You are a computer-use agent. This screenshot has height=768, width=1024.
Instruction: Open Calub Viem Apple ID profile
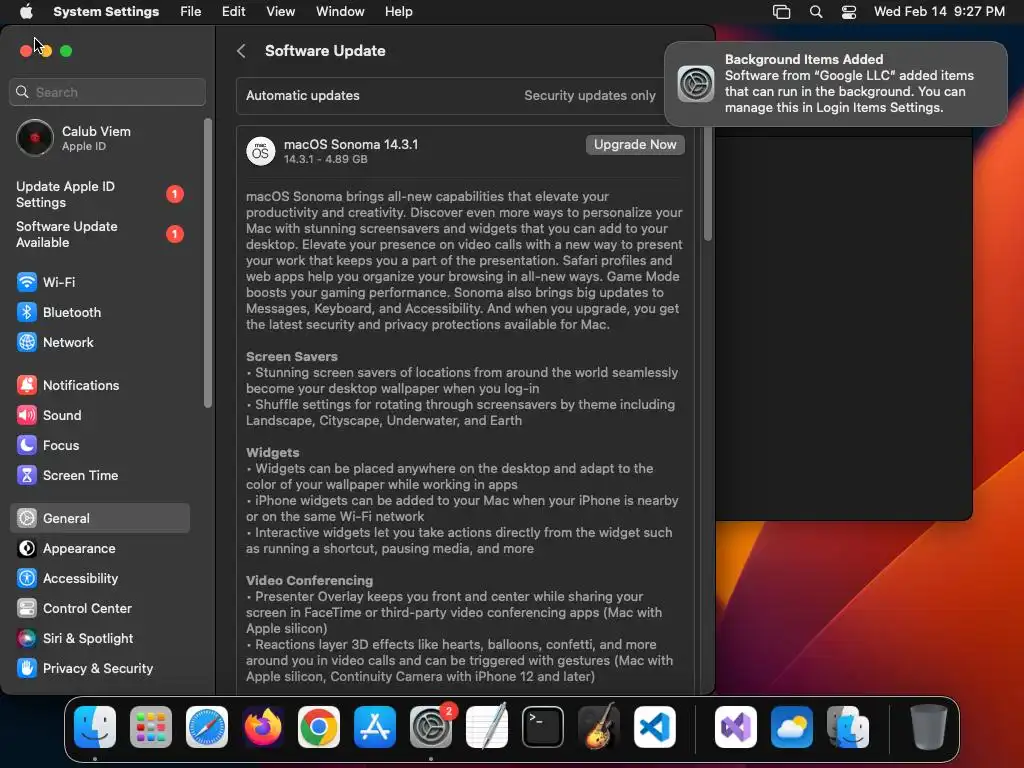tap(99, 138)
